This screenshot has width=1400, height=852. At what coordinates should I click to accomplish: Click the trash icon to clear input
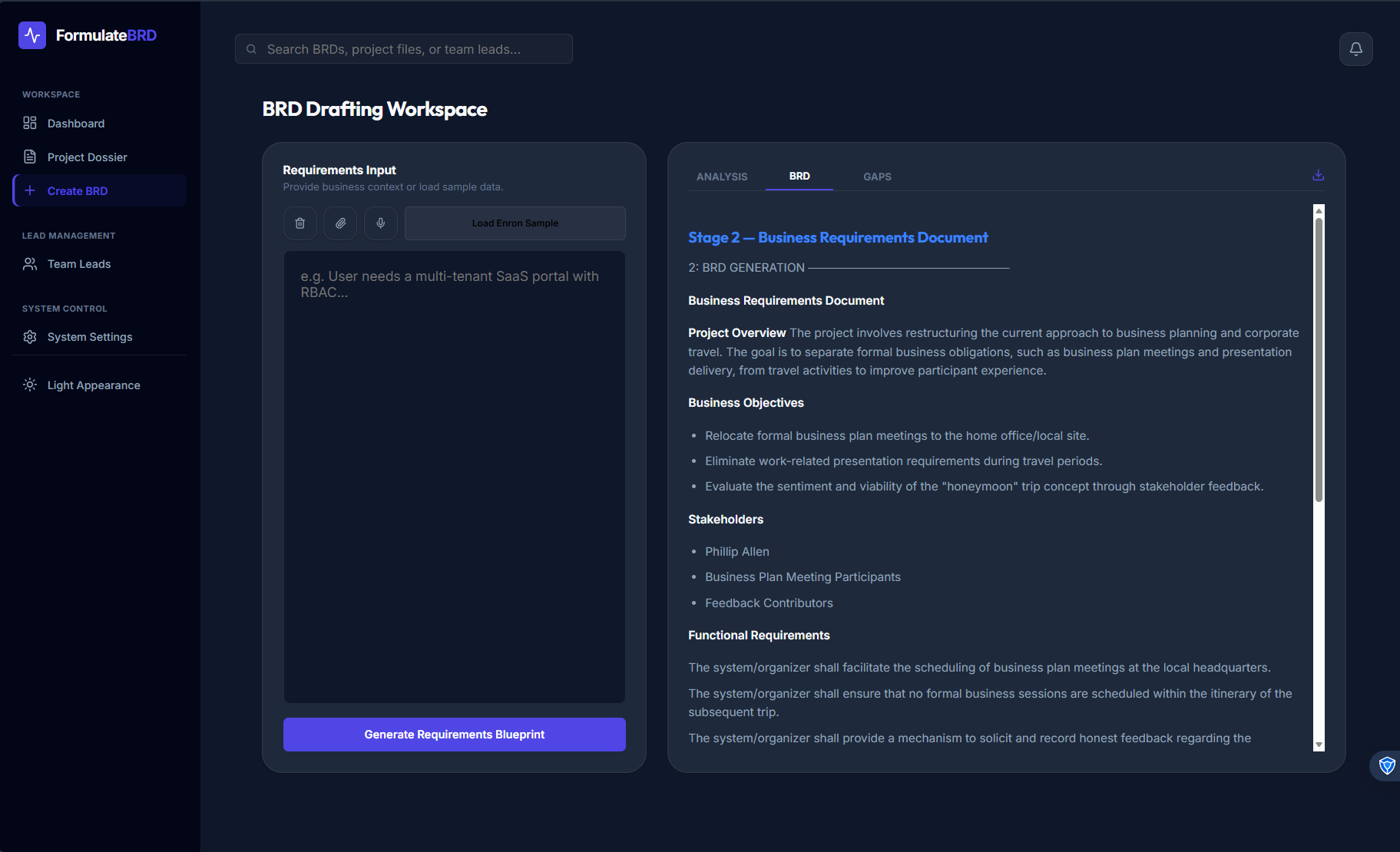coord(300,223)
